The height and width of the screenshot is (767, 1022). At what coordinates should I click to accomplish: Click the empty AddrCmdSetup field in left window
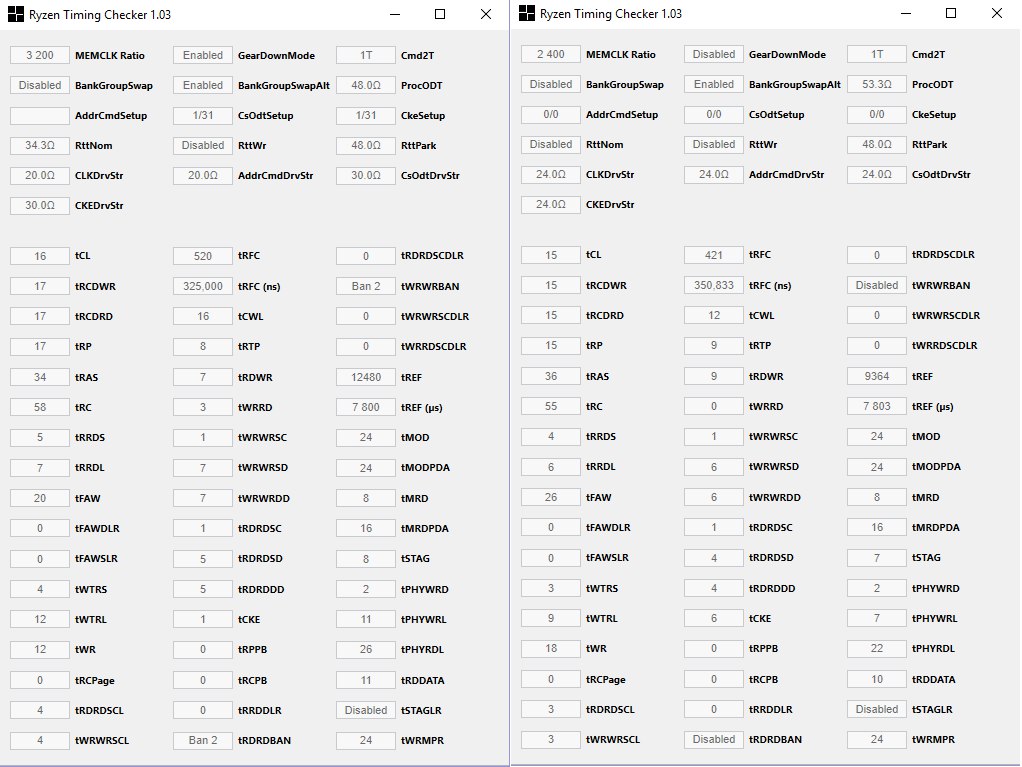(40, 115)
